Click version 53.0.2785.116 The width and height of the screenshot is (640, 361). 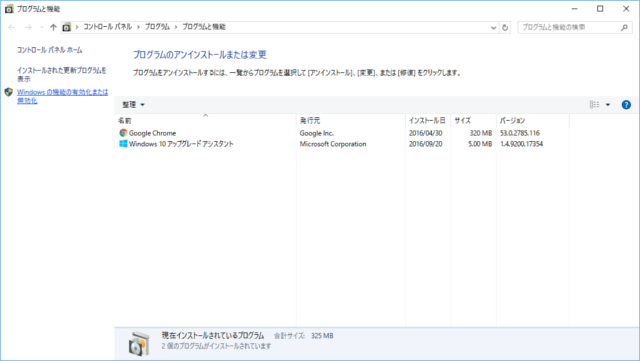(520, 133)
